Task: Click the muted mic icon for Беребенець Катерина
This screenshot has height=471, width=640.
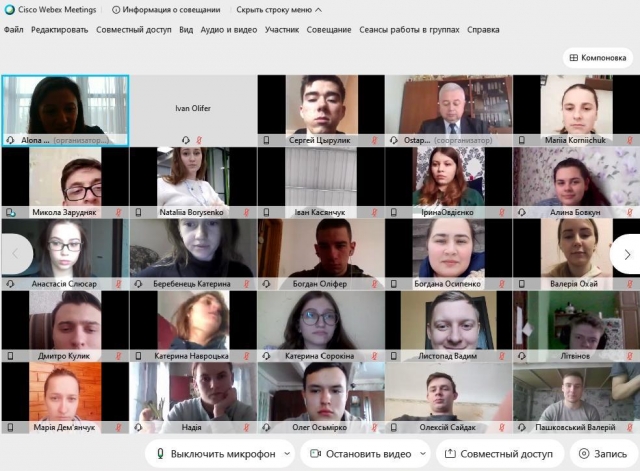Action: [246, 284]
